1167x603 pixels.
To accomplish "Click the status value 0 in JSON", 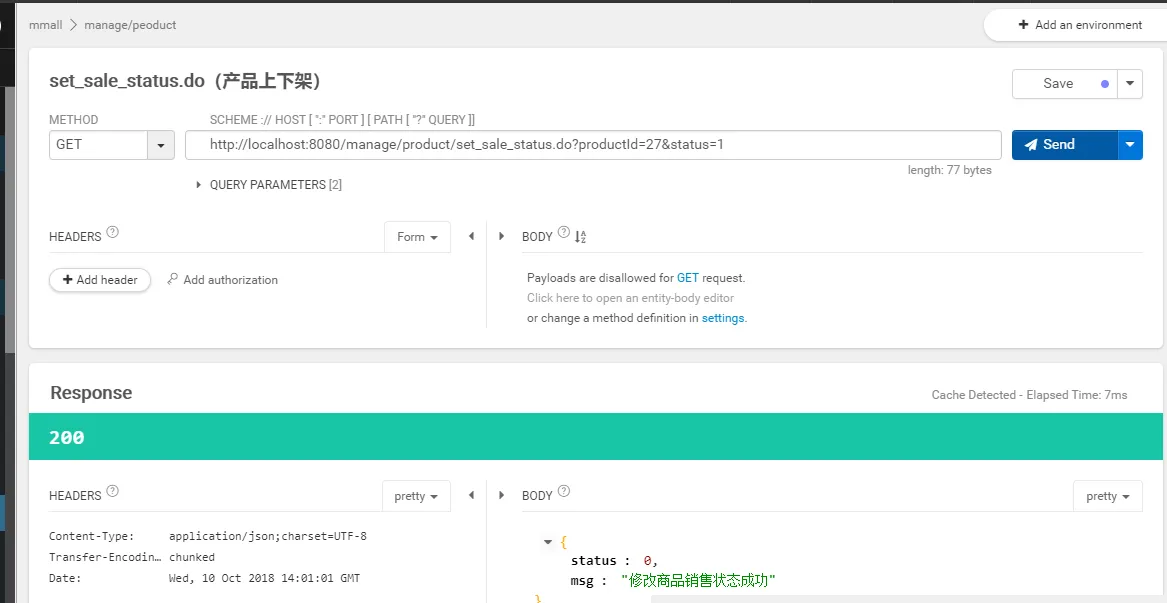I will [x=648, y=561].
